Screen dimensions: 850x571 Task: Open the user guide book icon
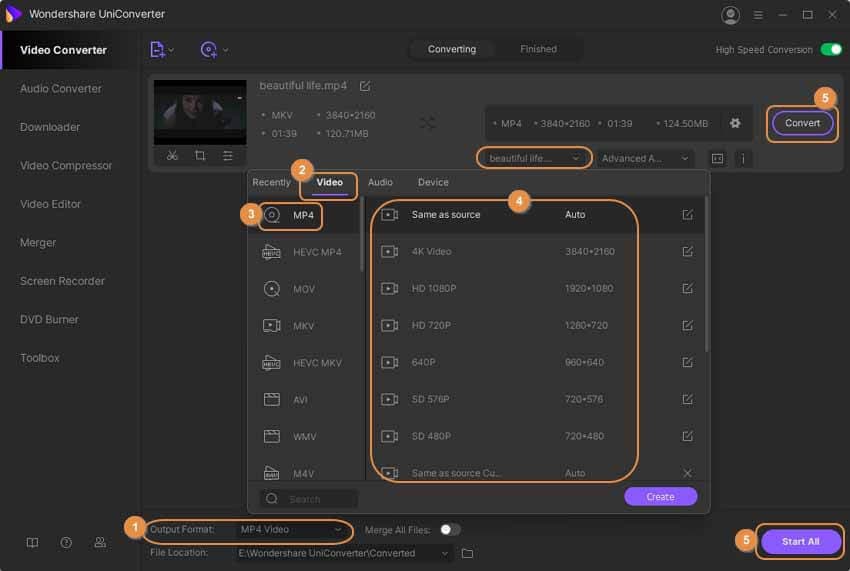(33, 542)
